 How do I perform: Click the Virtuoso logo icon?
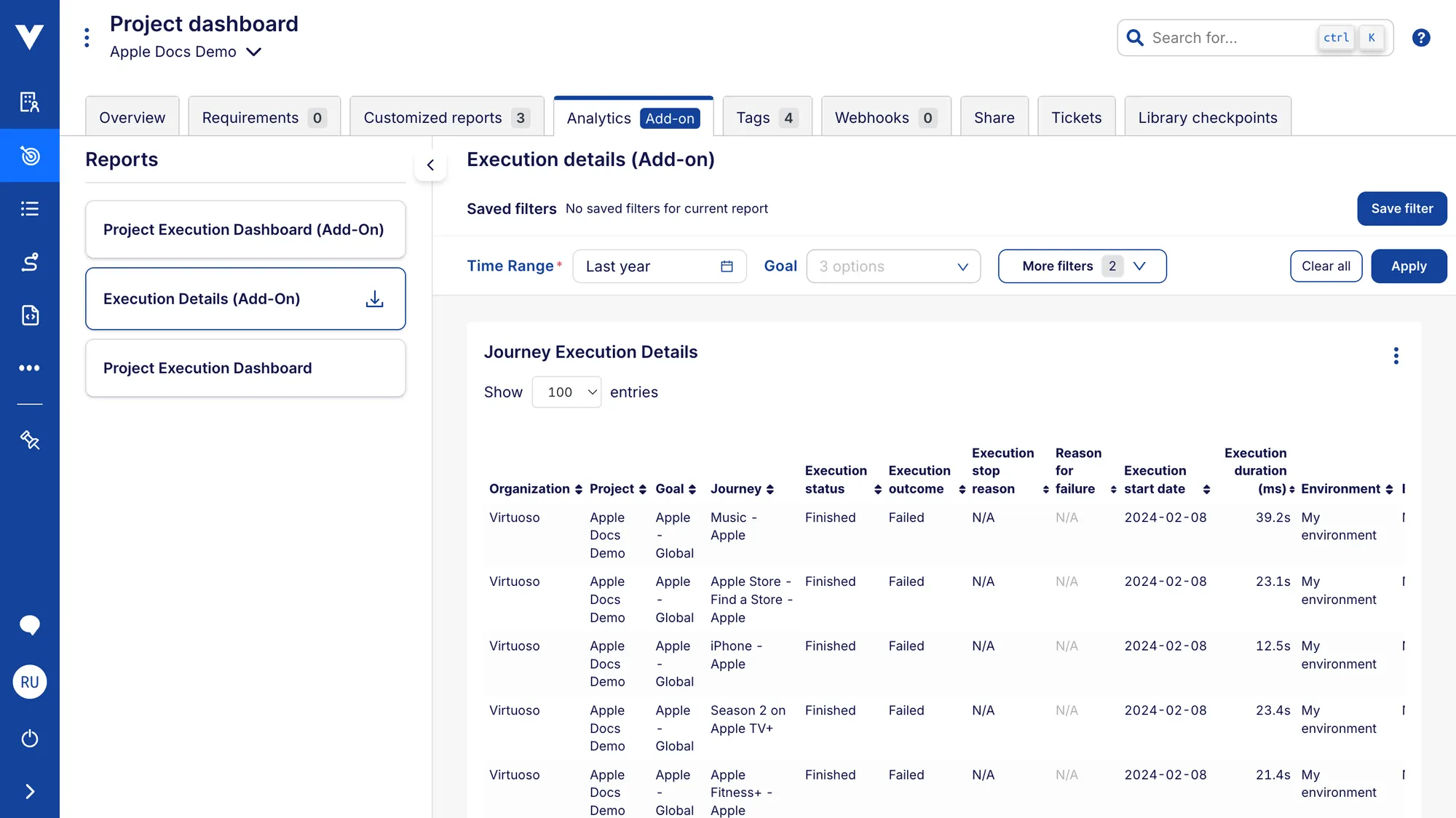coord(29,36)
